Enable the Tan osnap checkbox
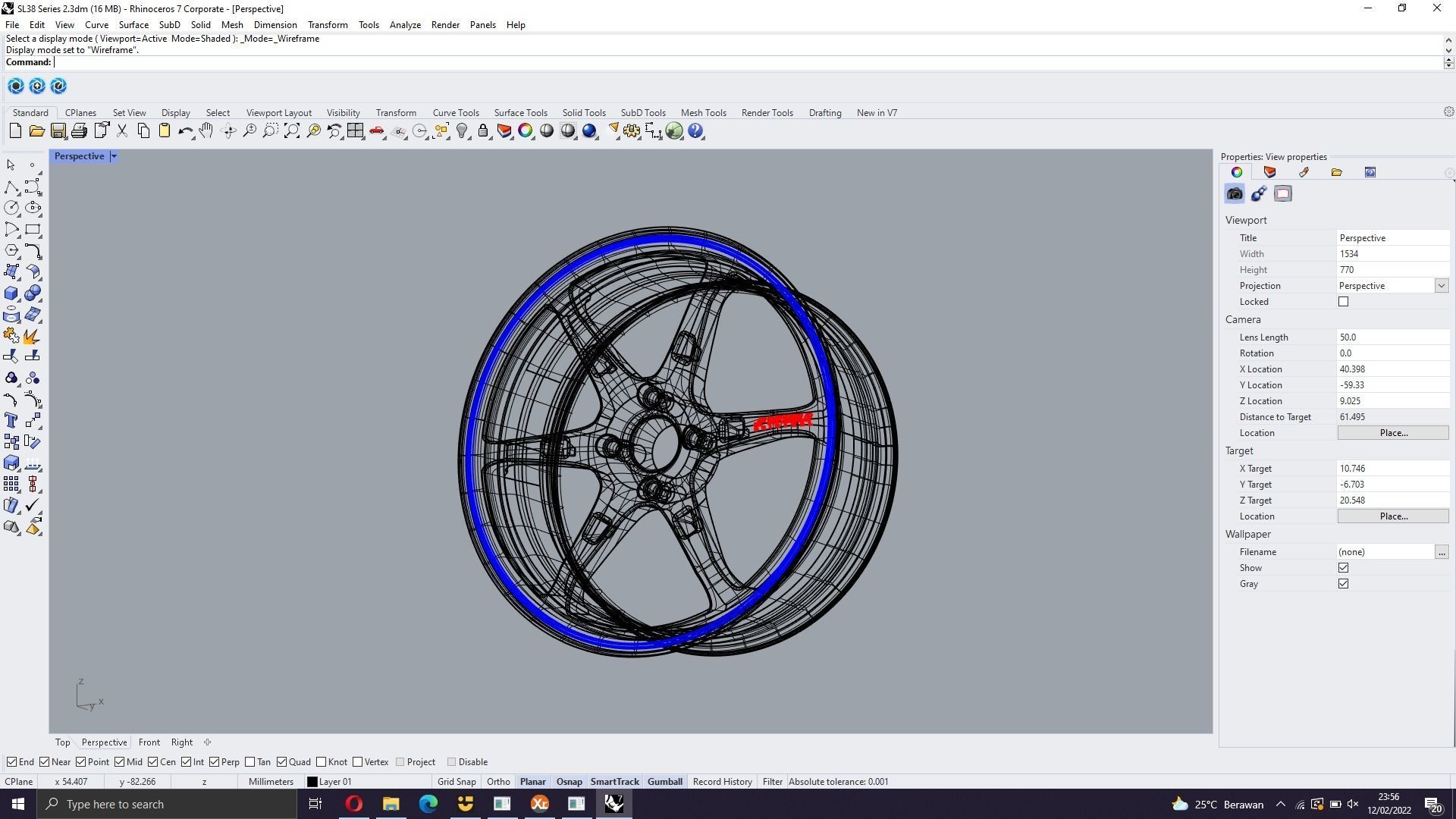 click(x=250, y=762)
